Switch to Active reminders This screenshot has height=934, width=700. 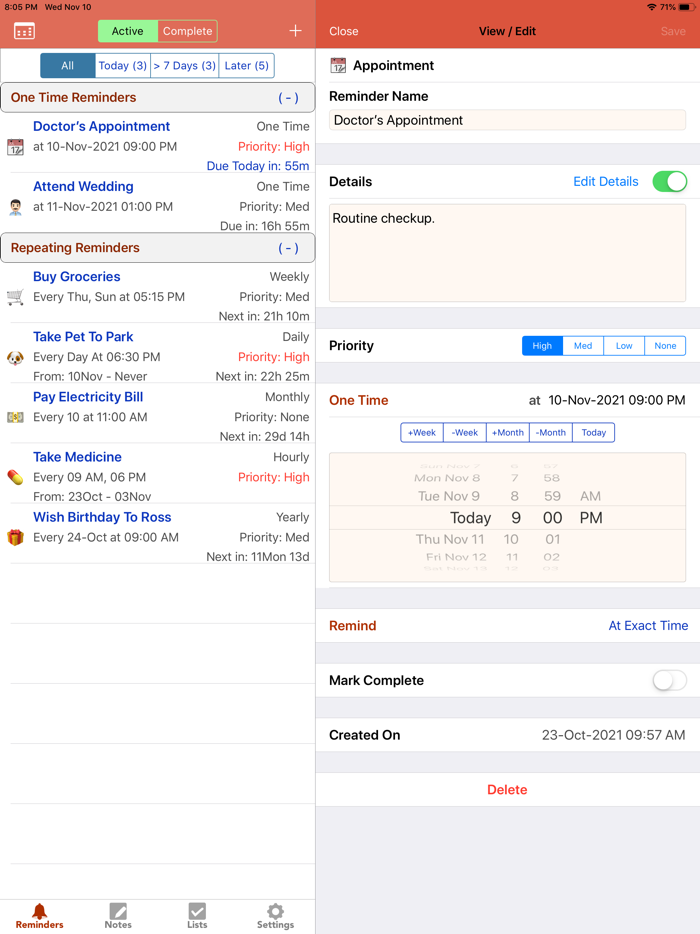point(127,31)
